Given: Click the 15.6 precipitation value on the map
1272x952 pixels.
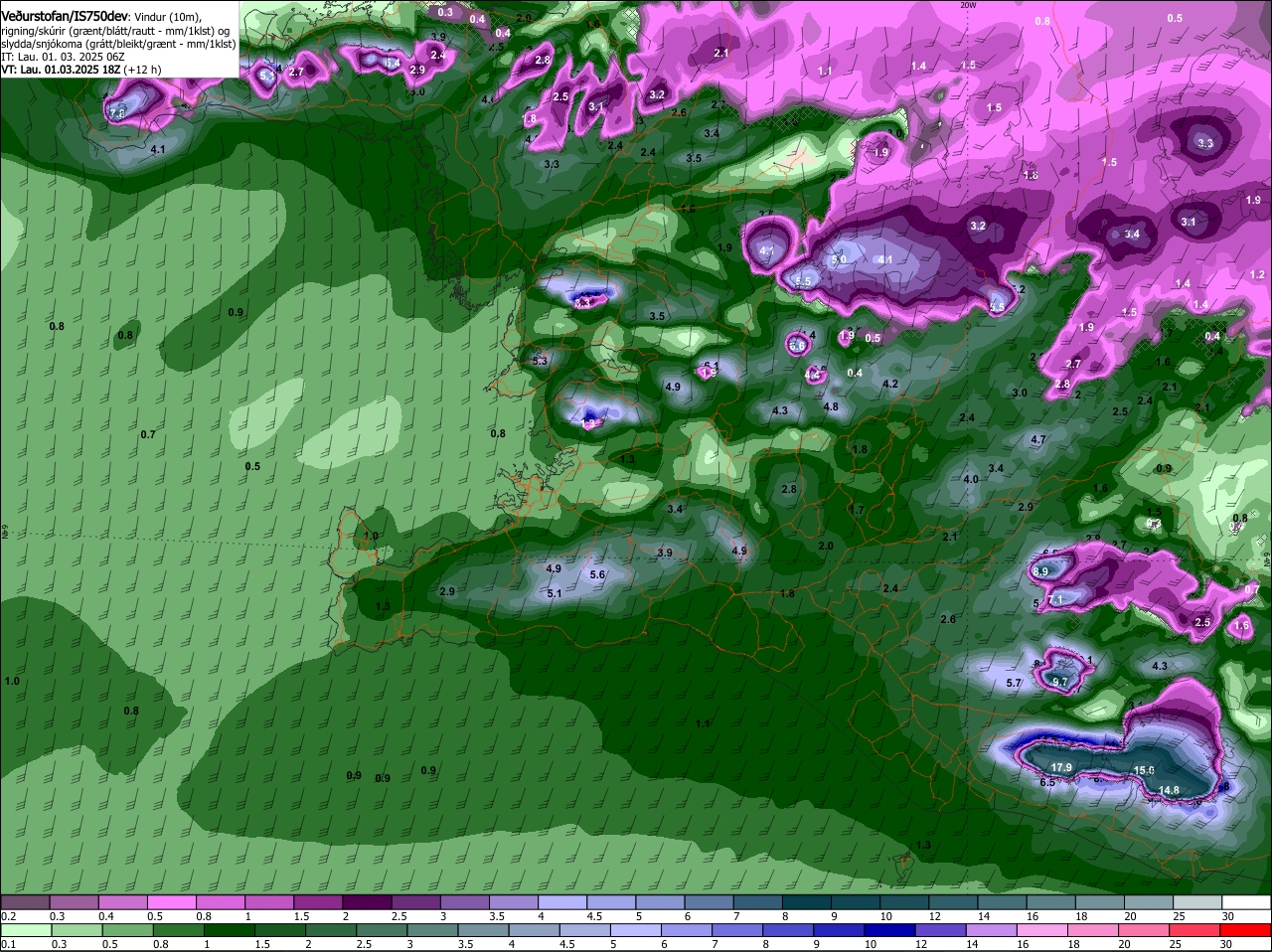Looking at the screenshot, I should tap(1144, 770).
